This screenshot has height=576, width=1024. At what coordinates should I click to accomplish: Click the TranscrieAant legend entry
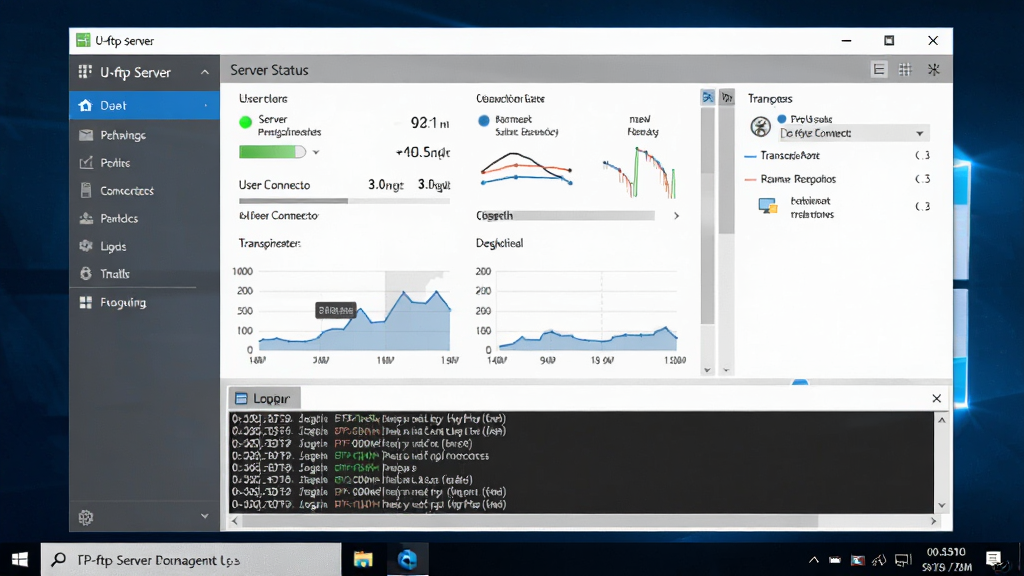click(782, 155)
